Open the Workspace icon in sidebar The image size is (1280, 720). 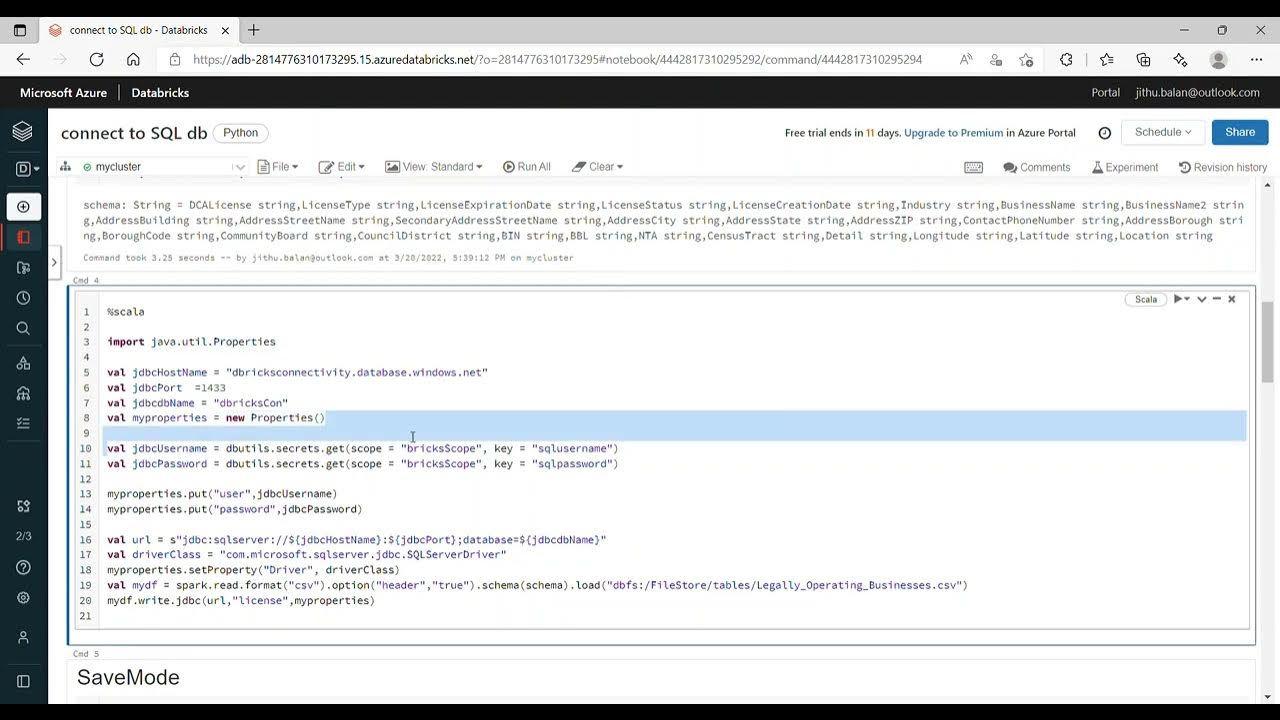[x=23, y=237]
